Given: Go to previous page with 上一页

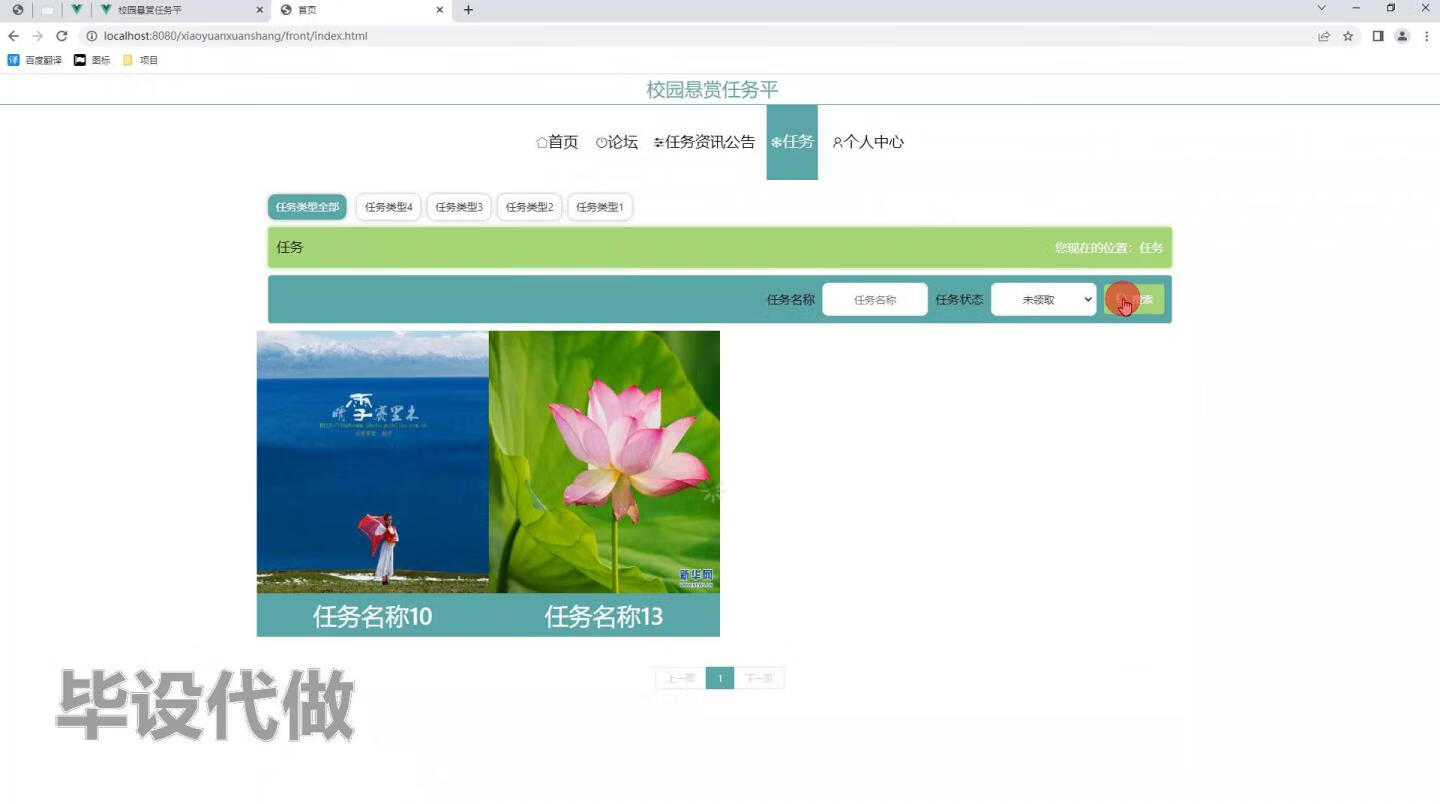Looking at the screenshot, I should coord(680,678).
